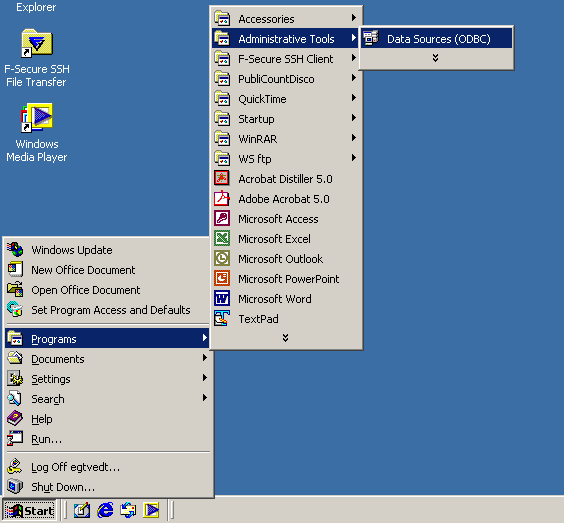Viewport: 564px width, 523px height.
Task: Click the New Office Document icon
Action: pos(15,269)
